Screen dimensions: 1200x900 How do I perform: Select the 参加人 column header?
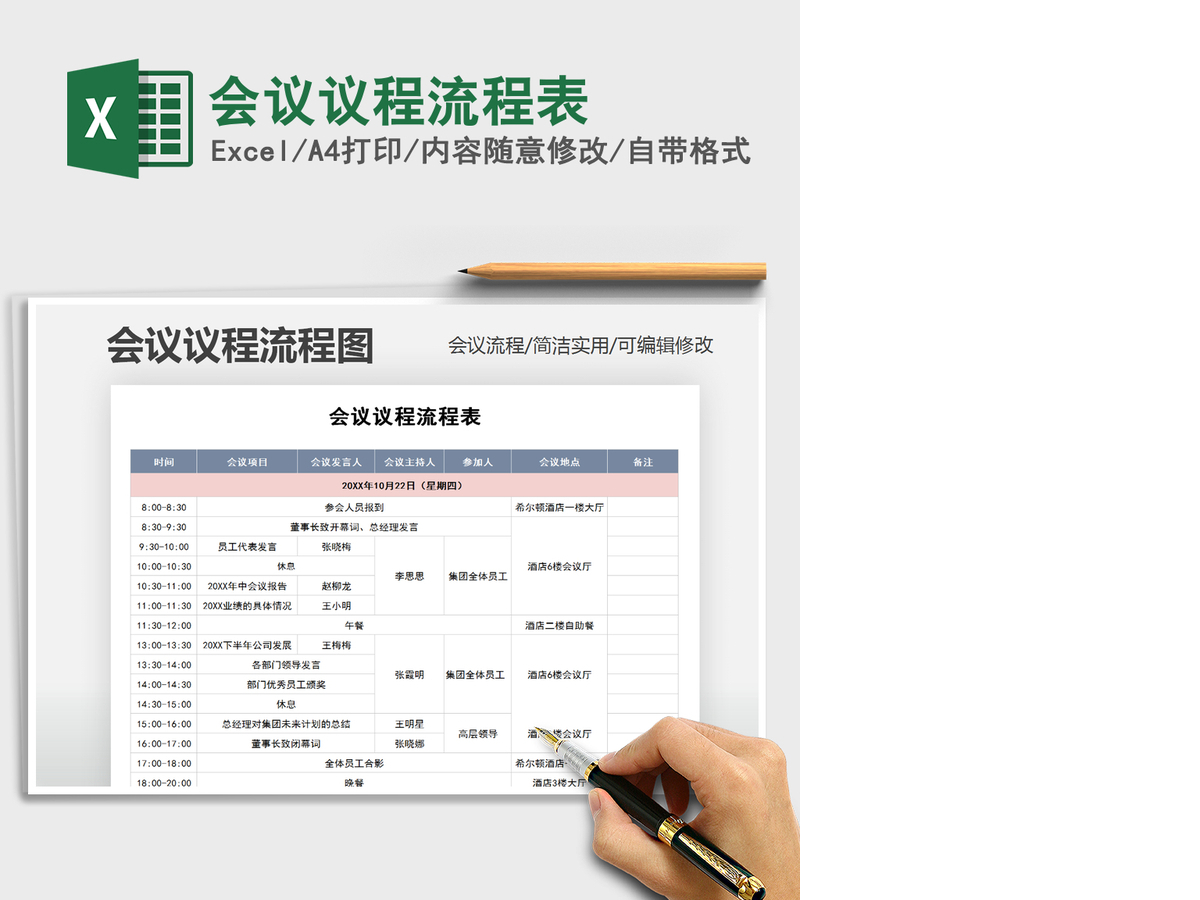478,462
